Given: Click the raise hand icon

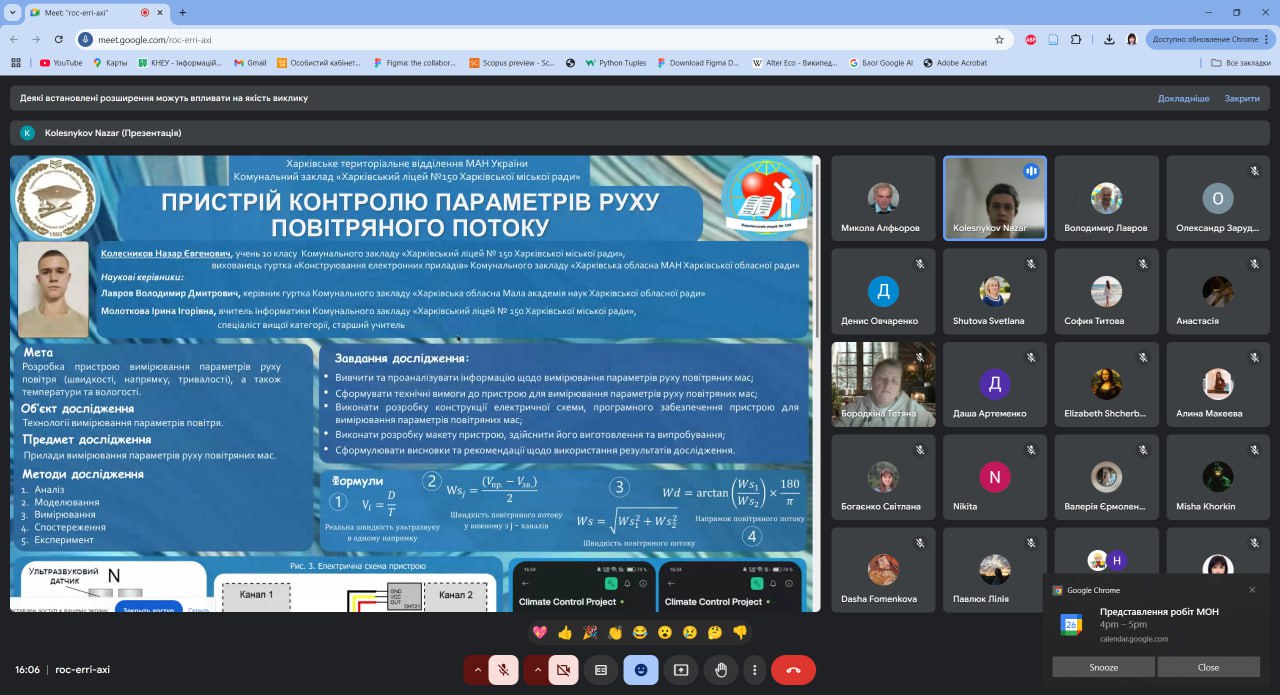Looking at the screenshot, I should coord(721,670).
